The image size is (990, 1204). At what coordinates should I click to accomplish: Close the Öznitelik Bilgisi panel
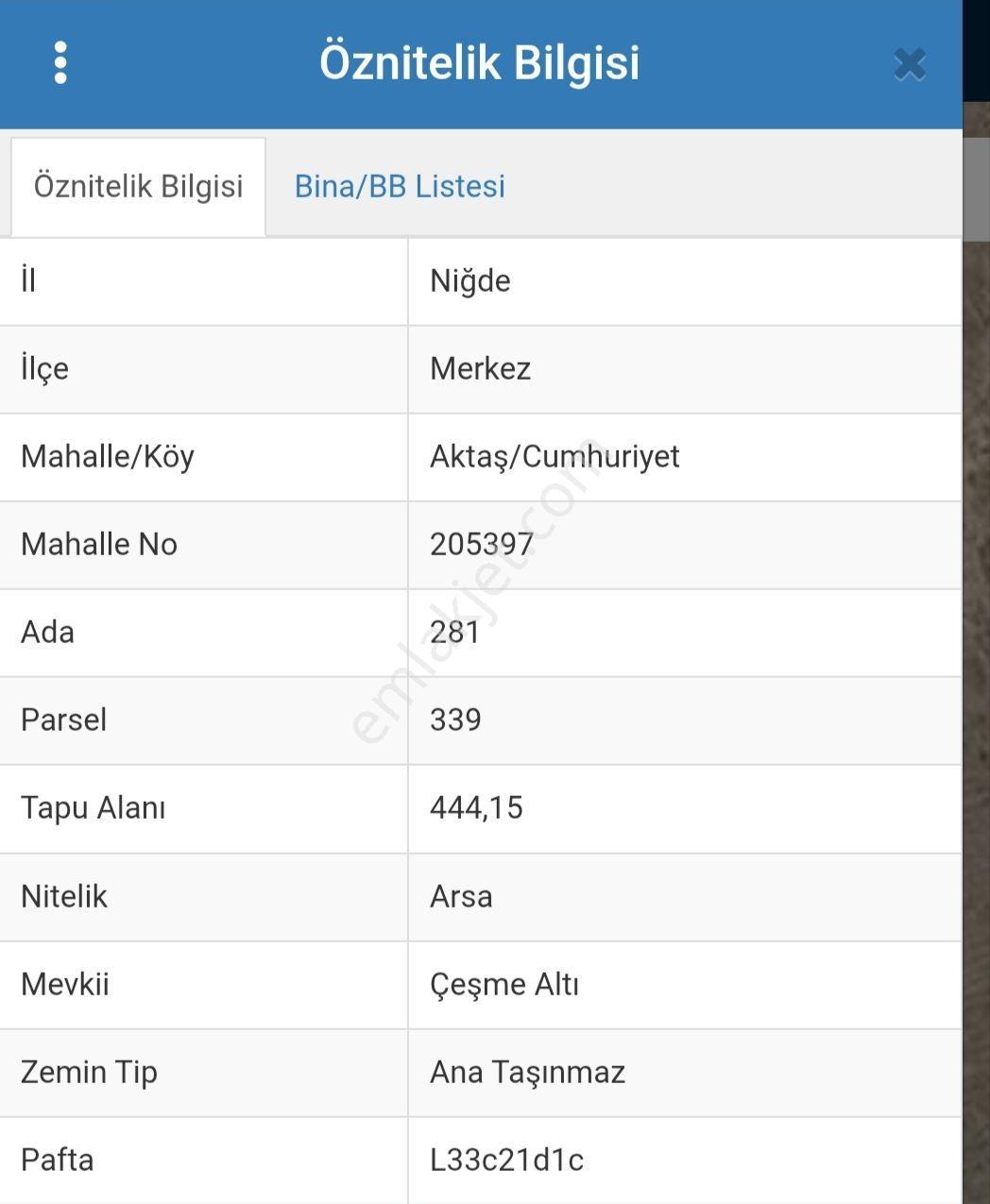click(x=909, y=64)
